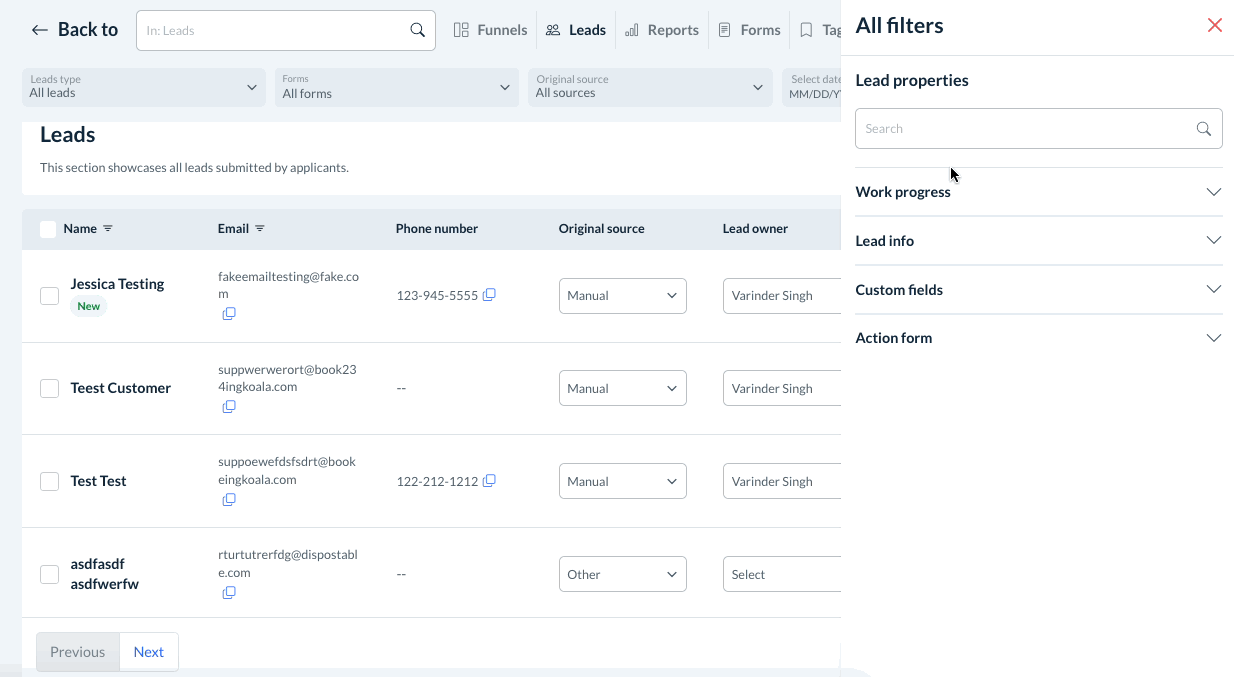Select the Test Test row checkbox
Screen dimensions: 1234x677
pyautogui.click(x=49, y=481)
